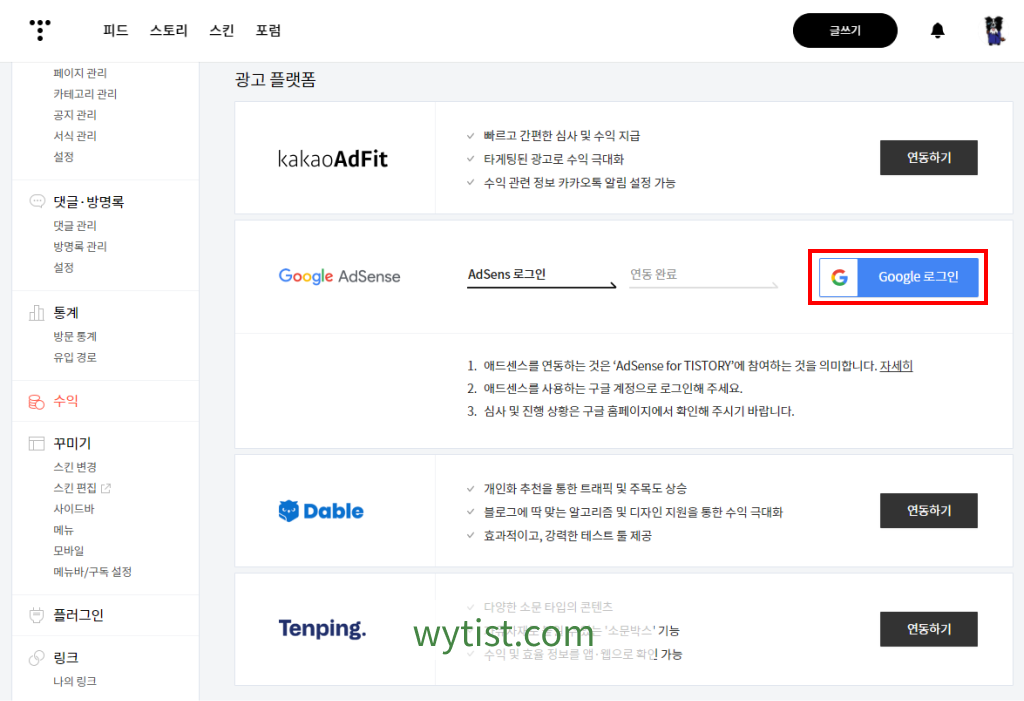Image resolution: width=1024 pixels, height=701 pixels.
Task: Open 나의 링크
Action: click(74, 681)
